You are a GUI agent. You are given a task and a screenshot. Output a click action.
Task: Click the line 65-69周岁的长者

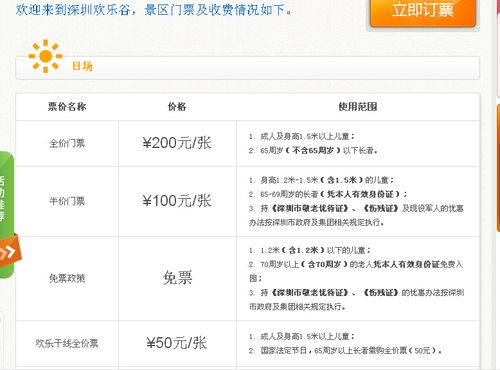(x=328, y=194)
